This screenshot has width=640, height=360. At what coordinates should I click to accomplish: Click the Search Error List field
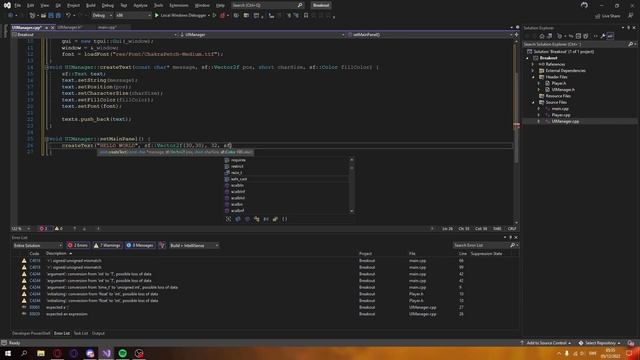[481, 245]
